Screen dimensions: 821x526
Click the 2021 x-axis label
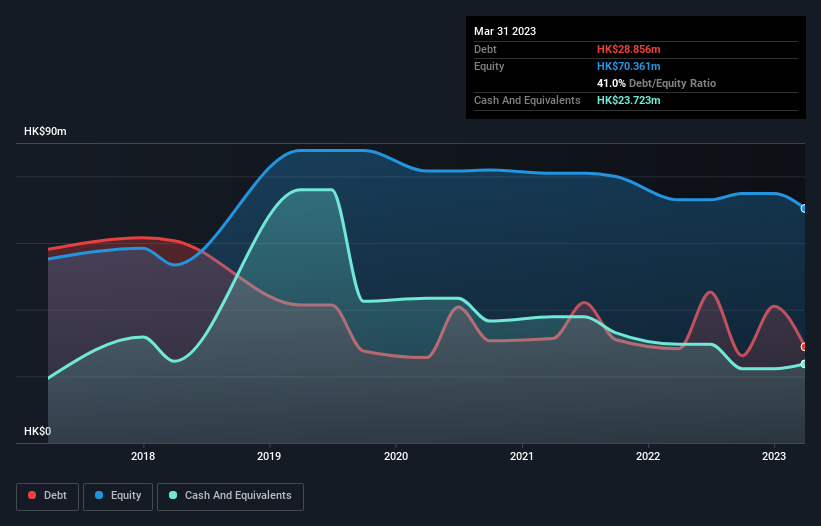pyautogui.click(x=522, y=456)
